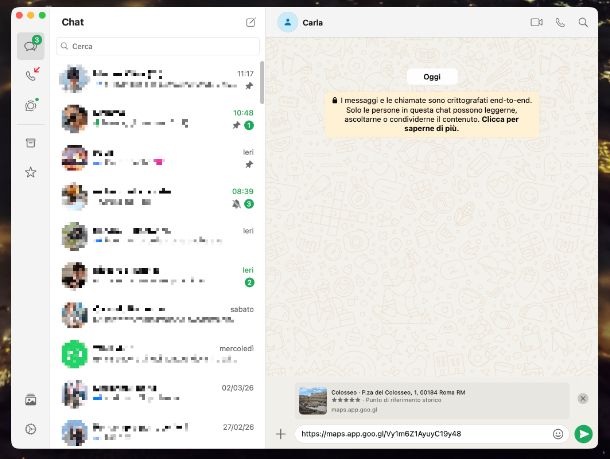Click the unread badge 2 on ieri chat

click(249, 282)
